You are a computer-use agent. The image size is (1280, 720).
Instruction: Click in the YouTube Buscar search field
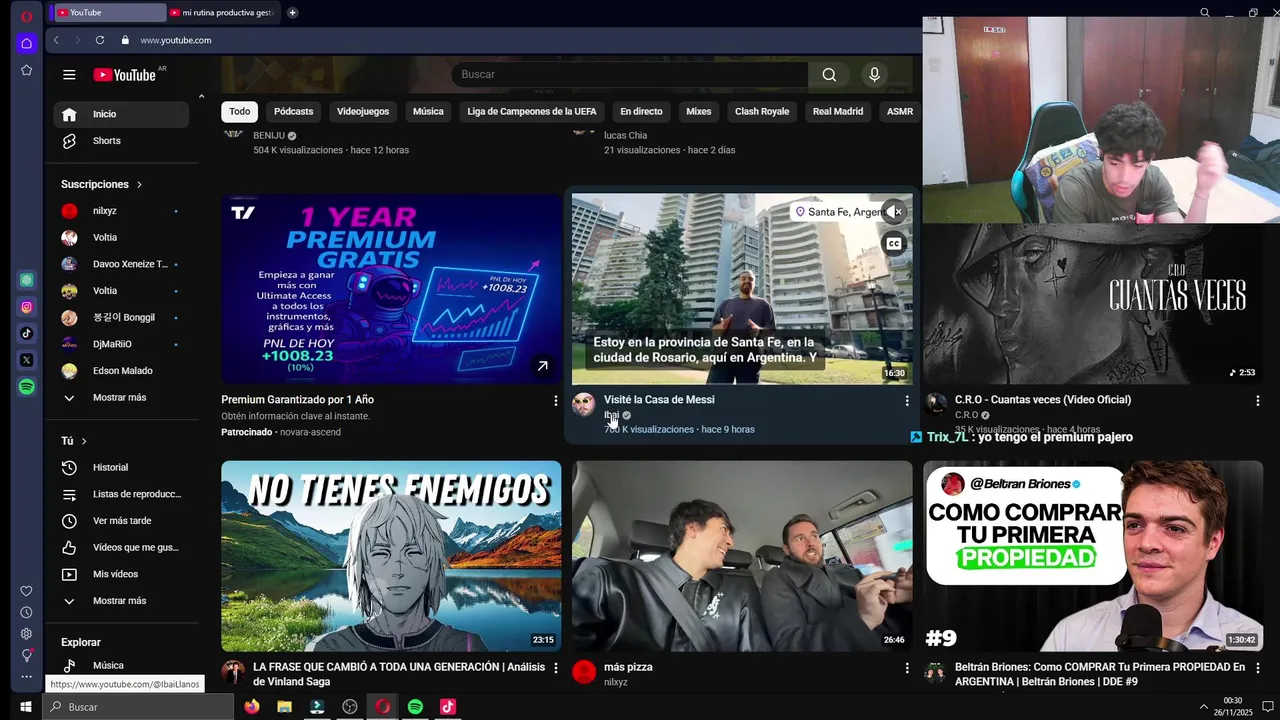[630, 74]
